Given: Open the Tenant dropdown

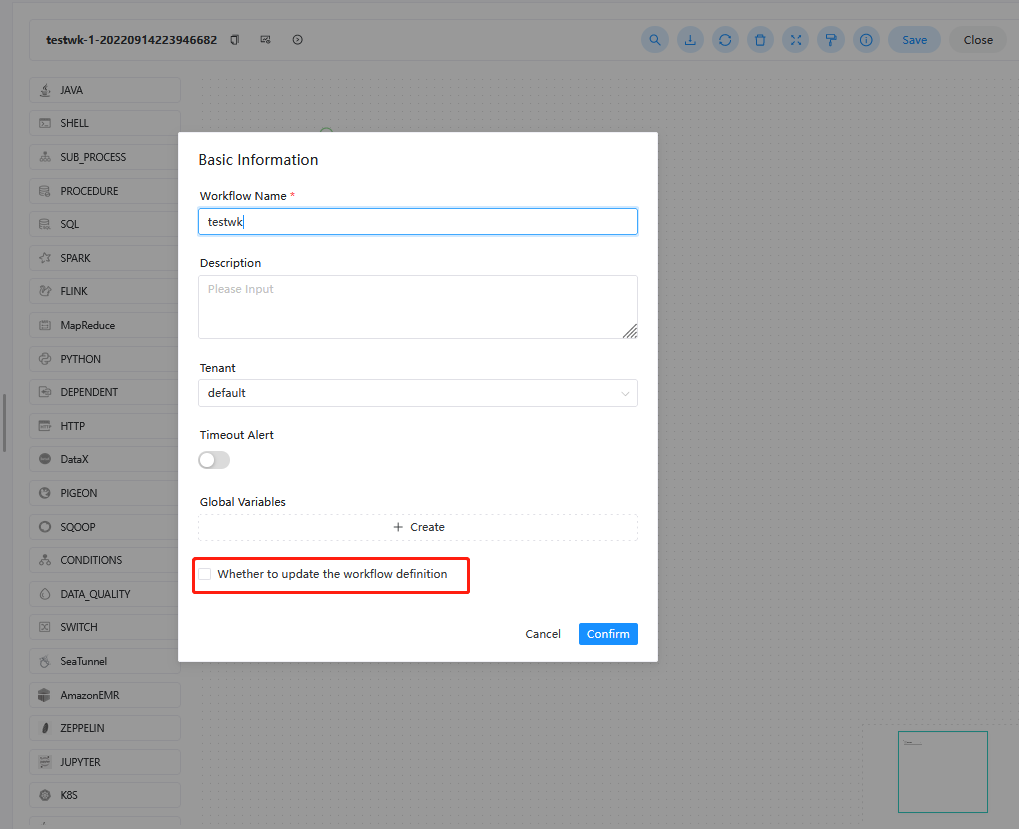Looking at the screenshot, I should coord(418,393).
